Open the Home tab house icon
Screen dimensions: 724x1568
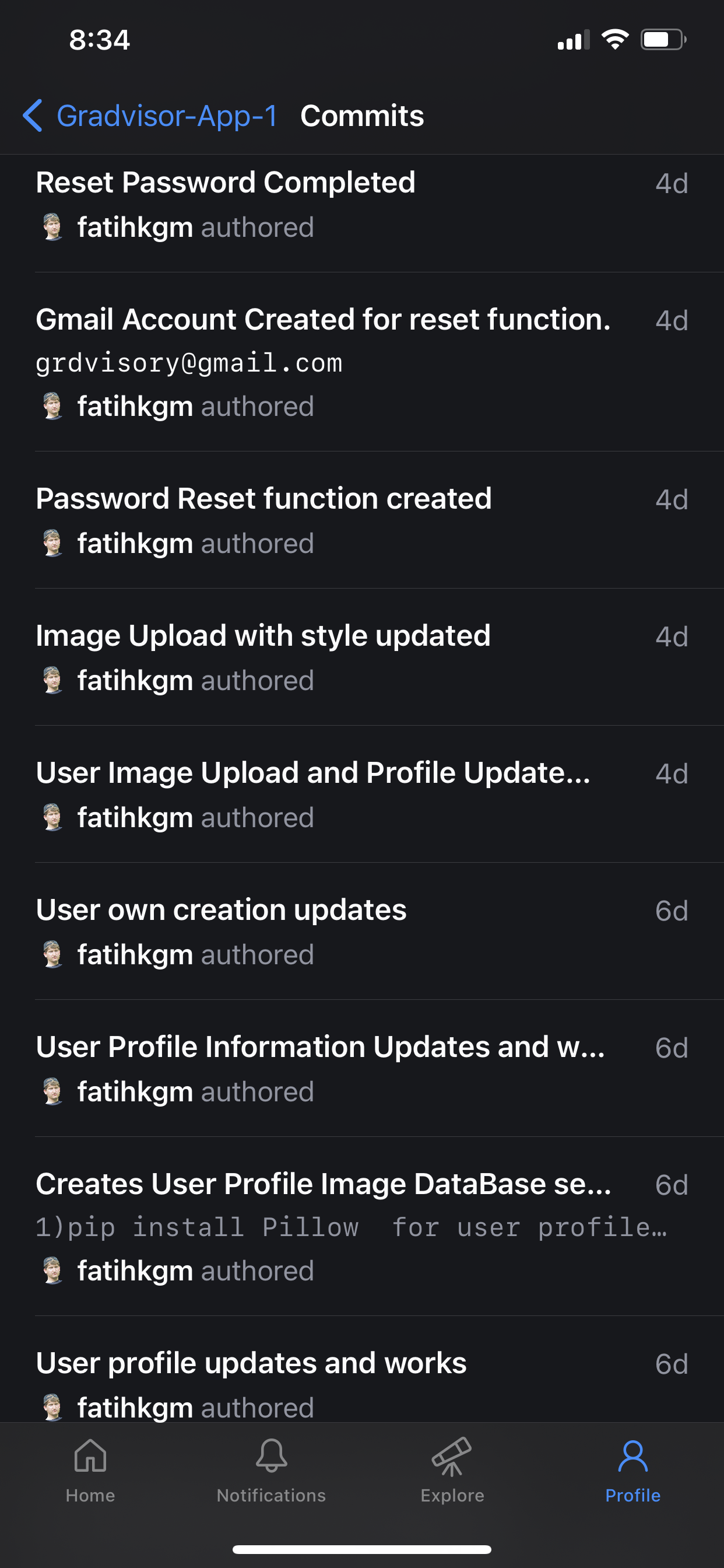[x=90, y=1455]
